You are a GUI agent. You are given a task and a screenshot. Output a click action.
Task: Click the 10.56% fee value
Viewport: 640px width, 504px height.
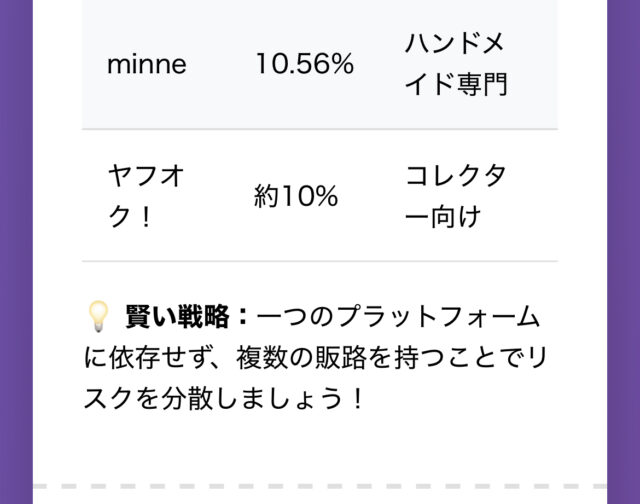click(304, 65)
